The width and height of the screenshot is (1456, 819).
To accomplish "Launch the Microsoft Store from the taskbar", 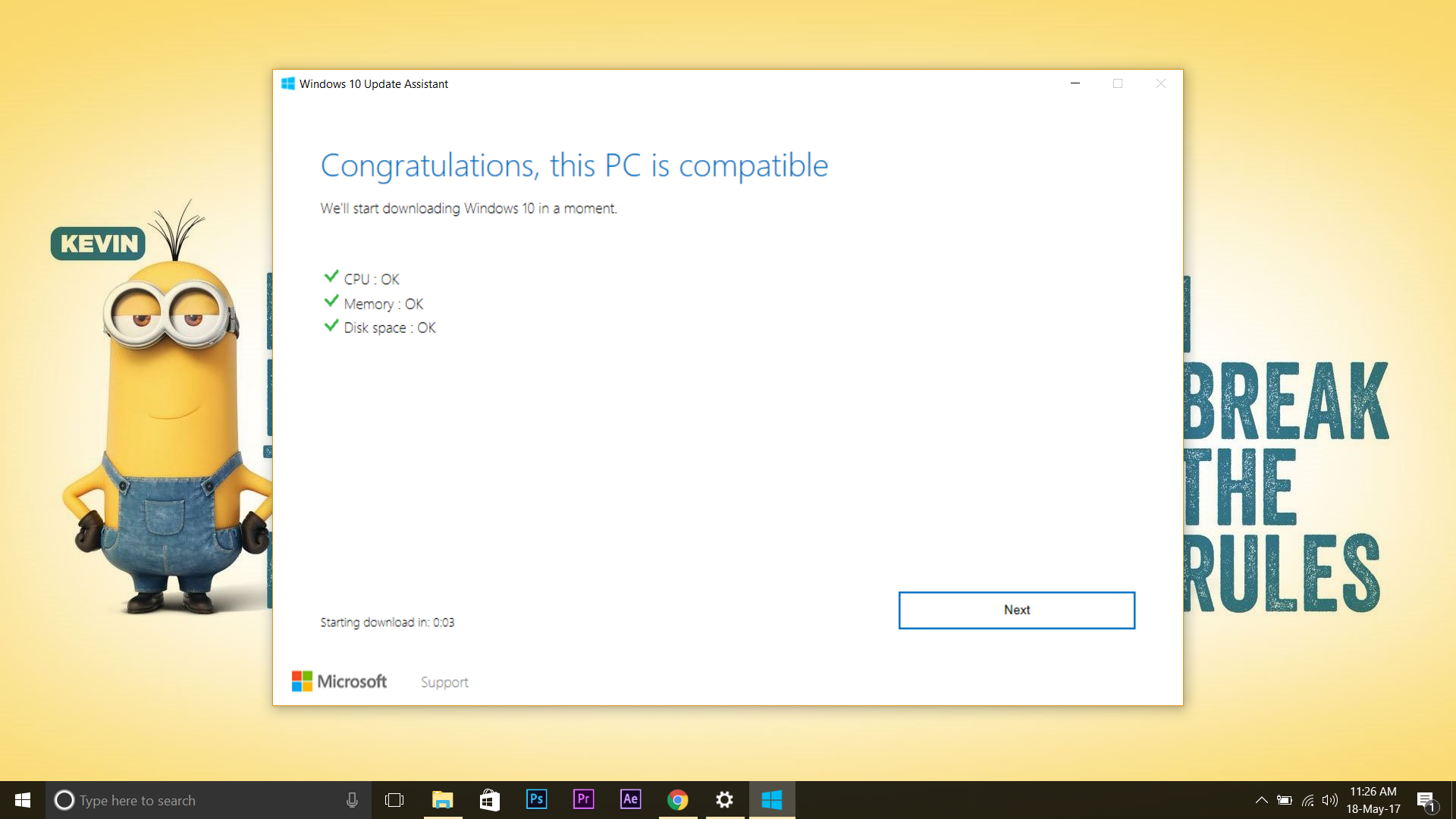I will [x=490, y=800].
